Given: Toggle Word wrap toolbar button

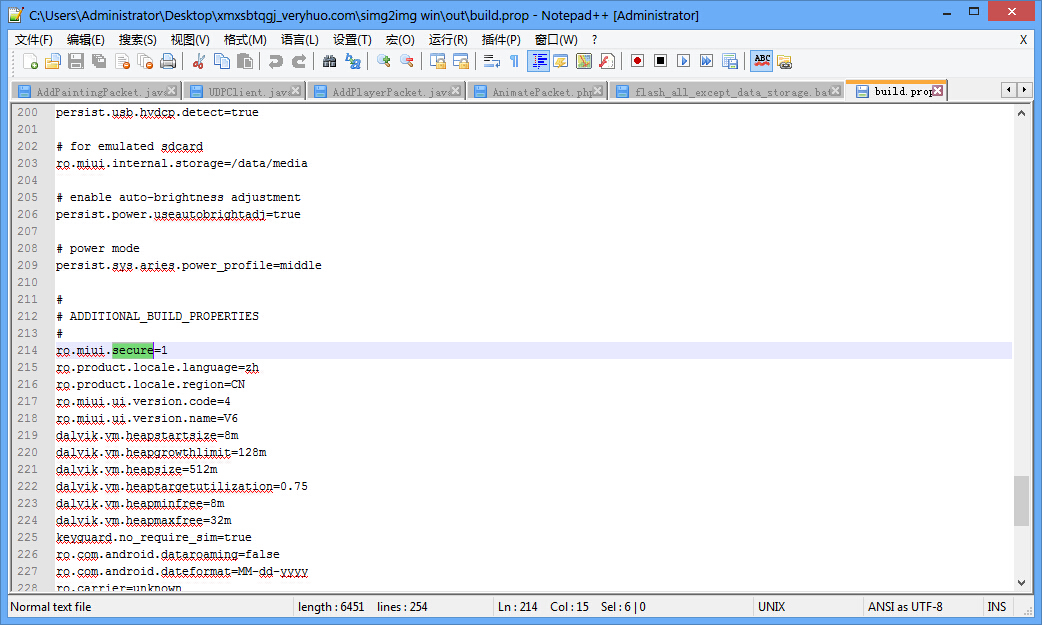Looking at the screenshot, I should (491, 61).
